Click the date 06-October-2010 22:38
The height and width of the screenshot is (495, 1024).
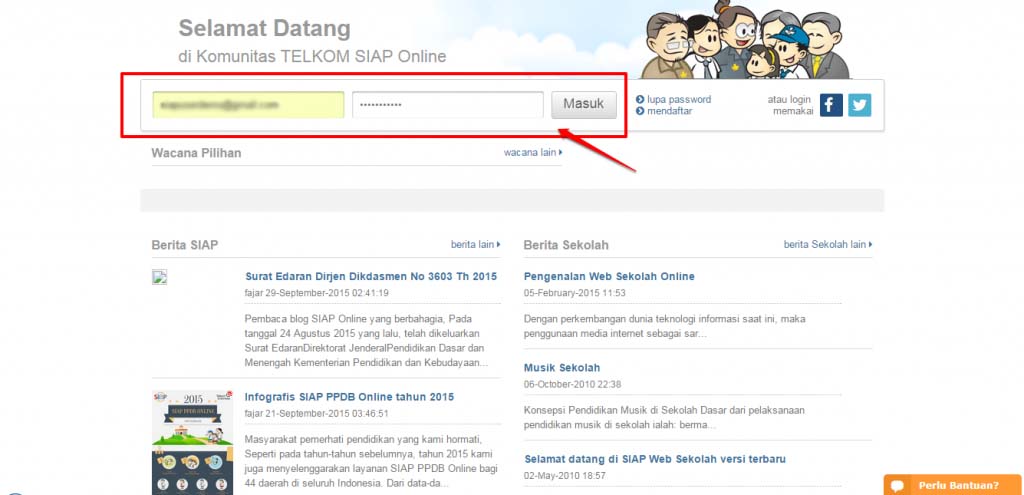[x=573, y=385]
